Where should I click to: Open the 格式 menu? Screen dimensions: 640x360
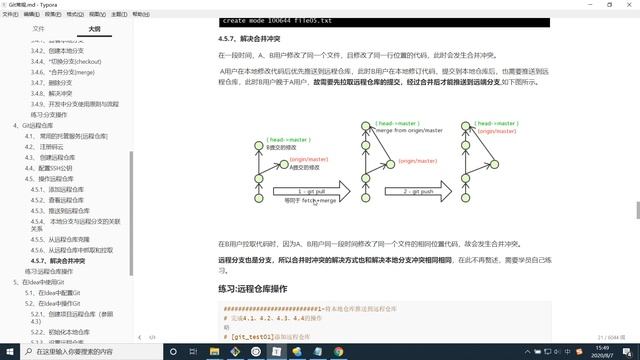tap(75, 14)
